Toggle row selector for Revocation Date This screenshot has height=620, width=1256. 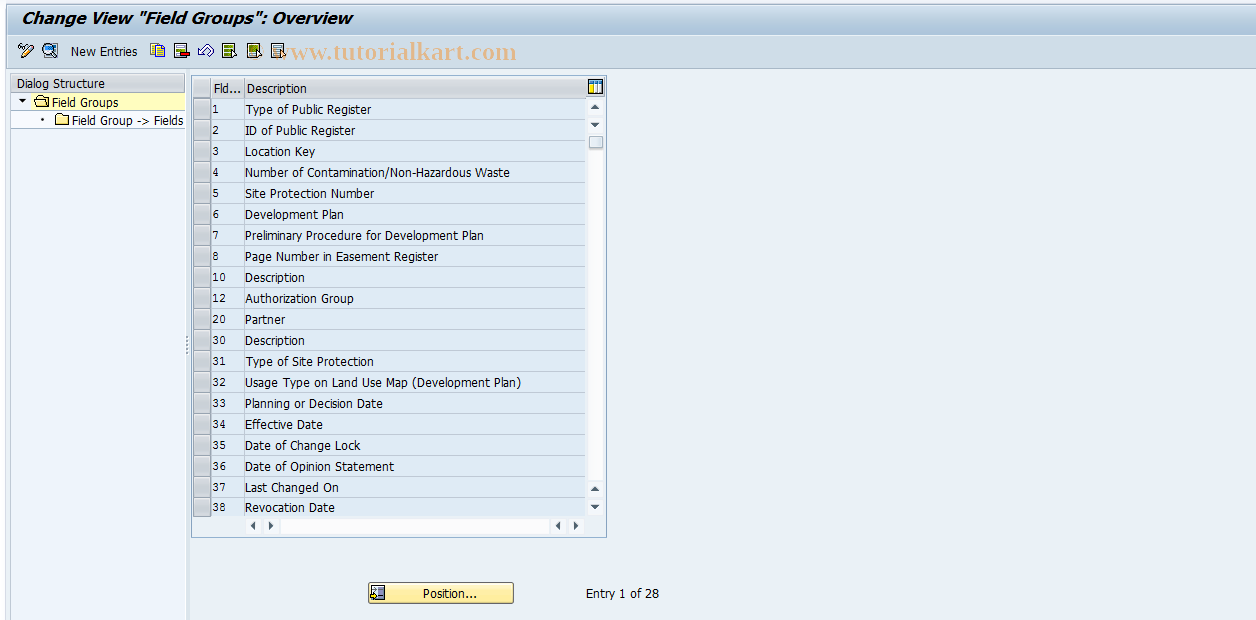point(202,507)
